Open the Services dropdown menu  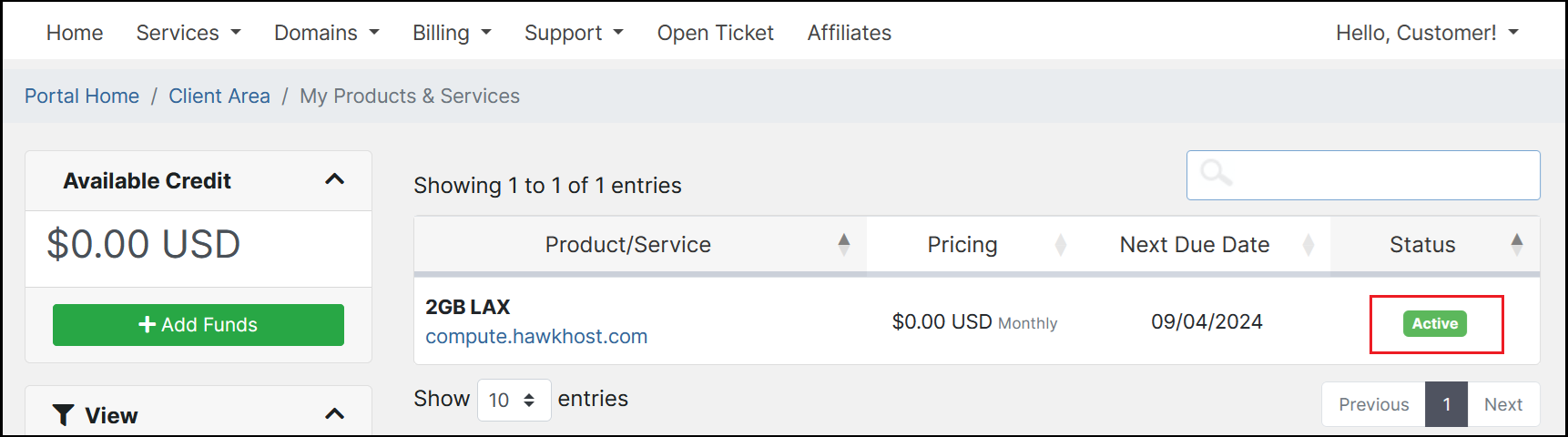(188, 33)
